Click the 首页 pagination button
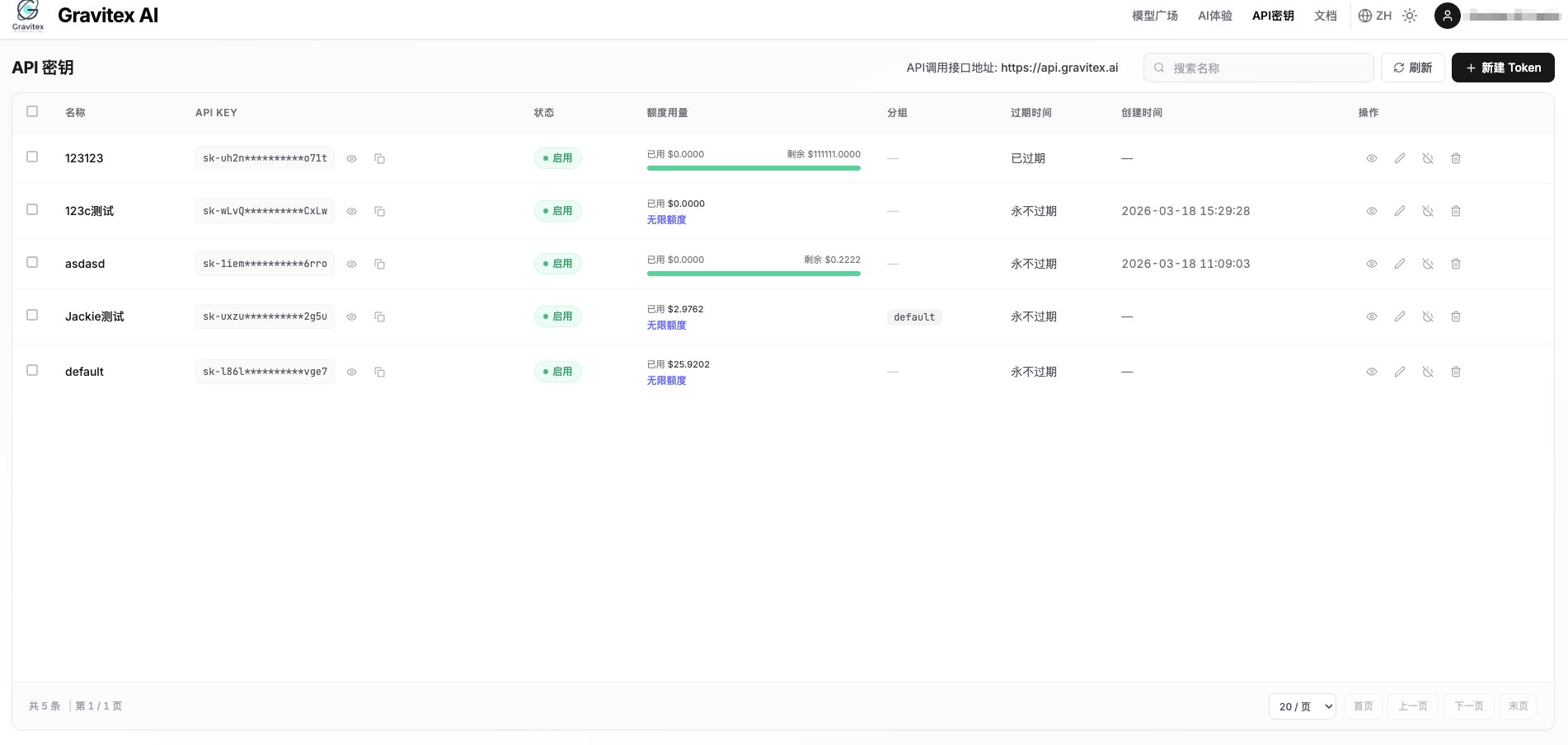1568x745 pixels. [x=1364, y=706]
